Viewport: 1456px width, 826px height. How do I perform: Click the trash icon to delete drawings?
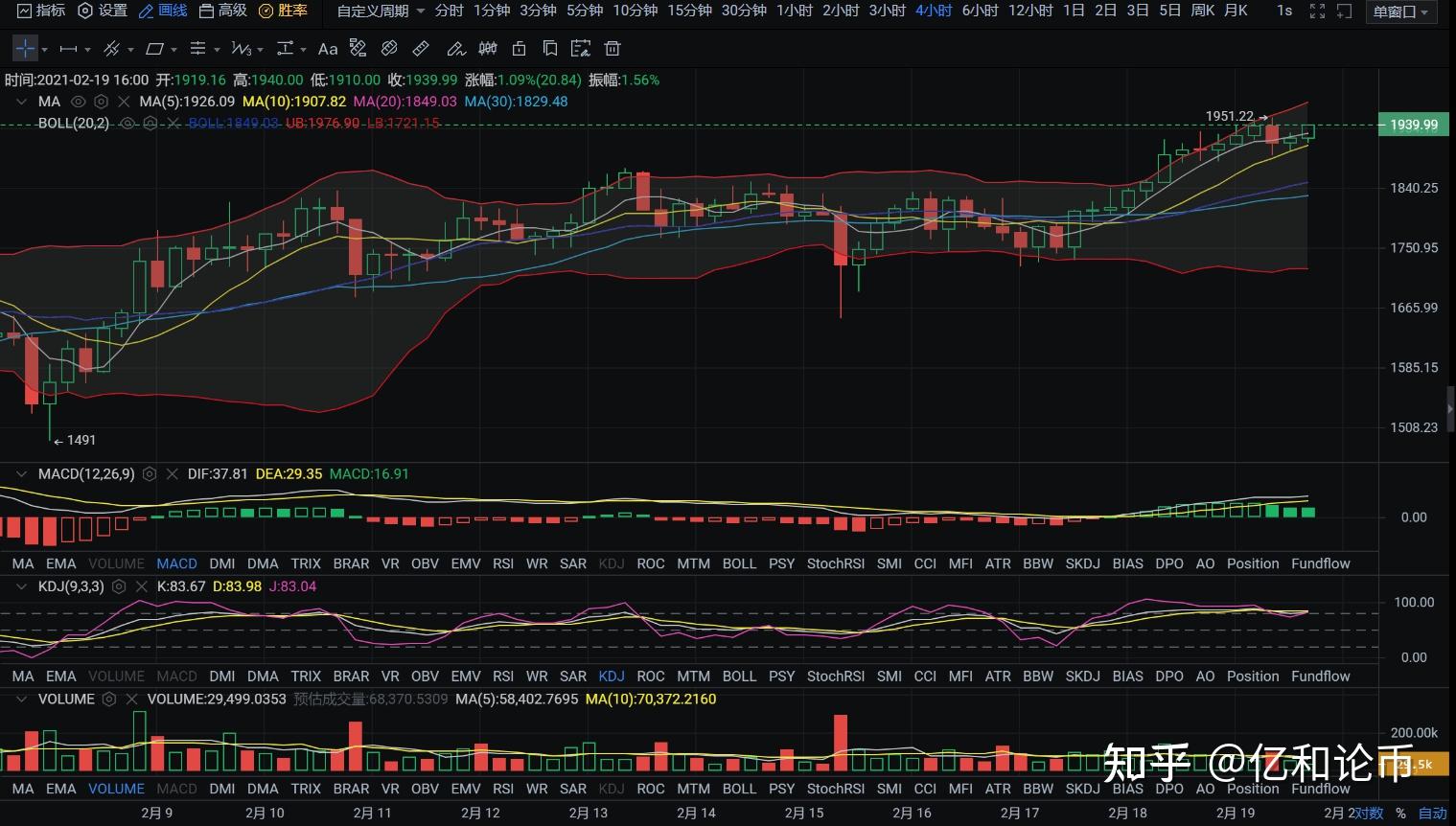(612, 48)
